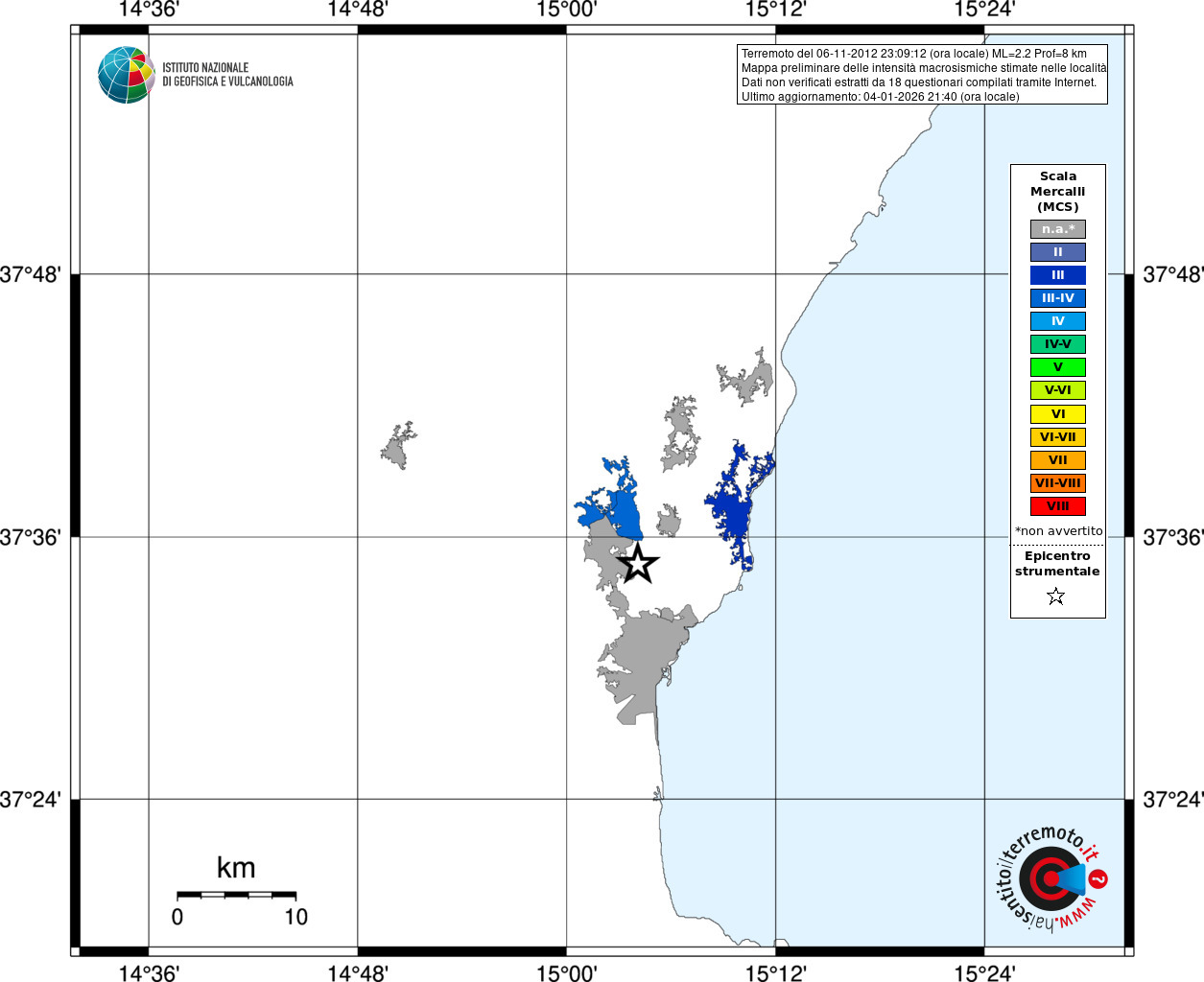Screen dimensions: 1204x982
Task: Click the 'Dati non verificati' info line
Action: [x=919, y=82]
